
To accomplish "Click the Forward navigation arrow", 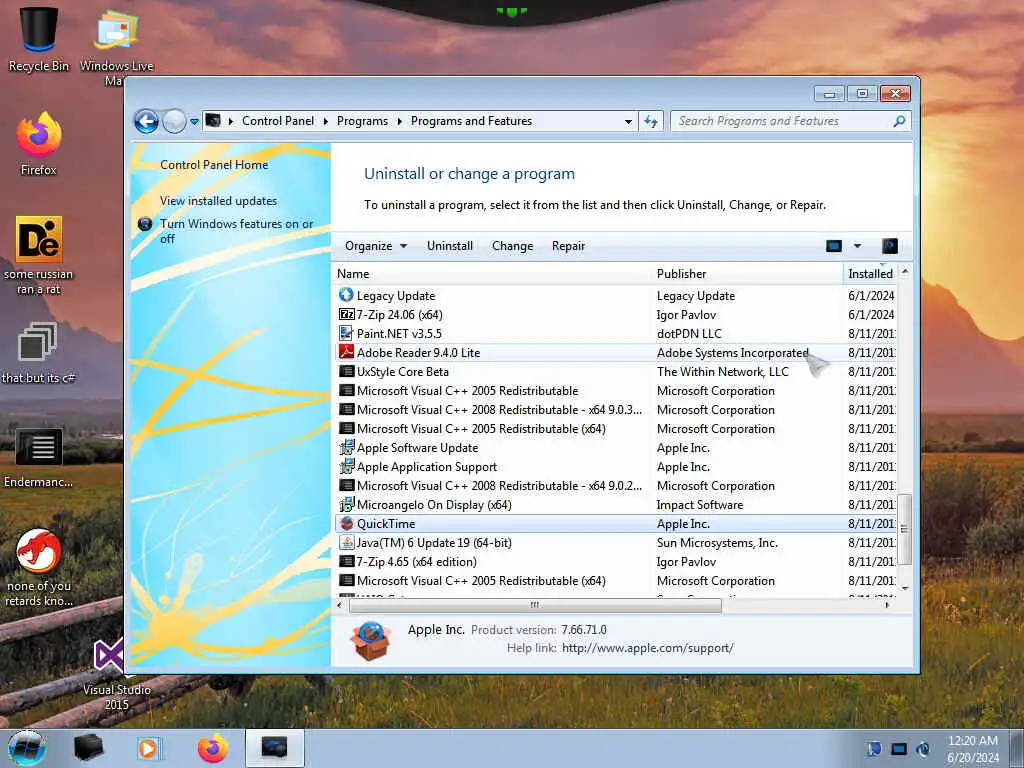I will (x=174, y=121).
